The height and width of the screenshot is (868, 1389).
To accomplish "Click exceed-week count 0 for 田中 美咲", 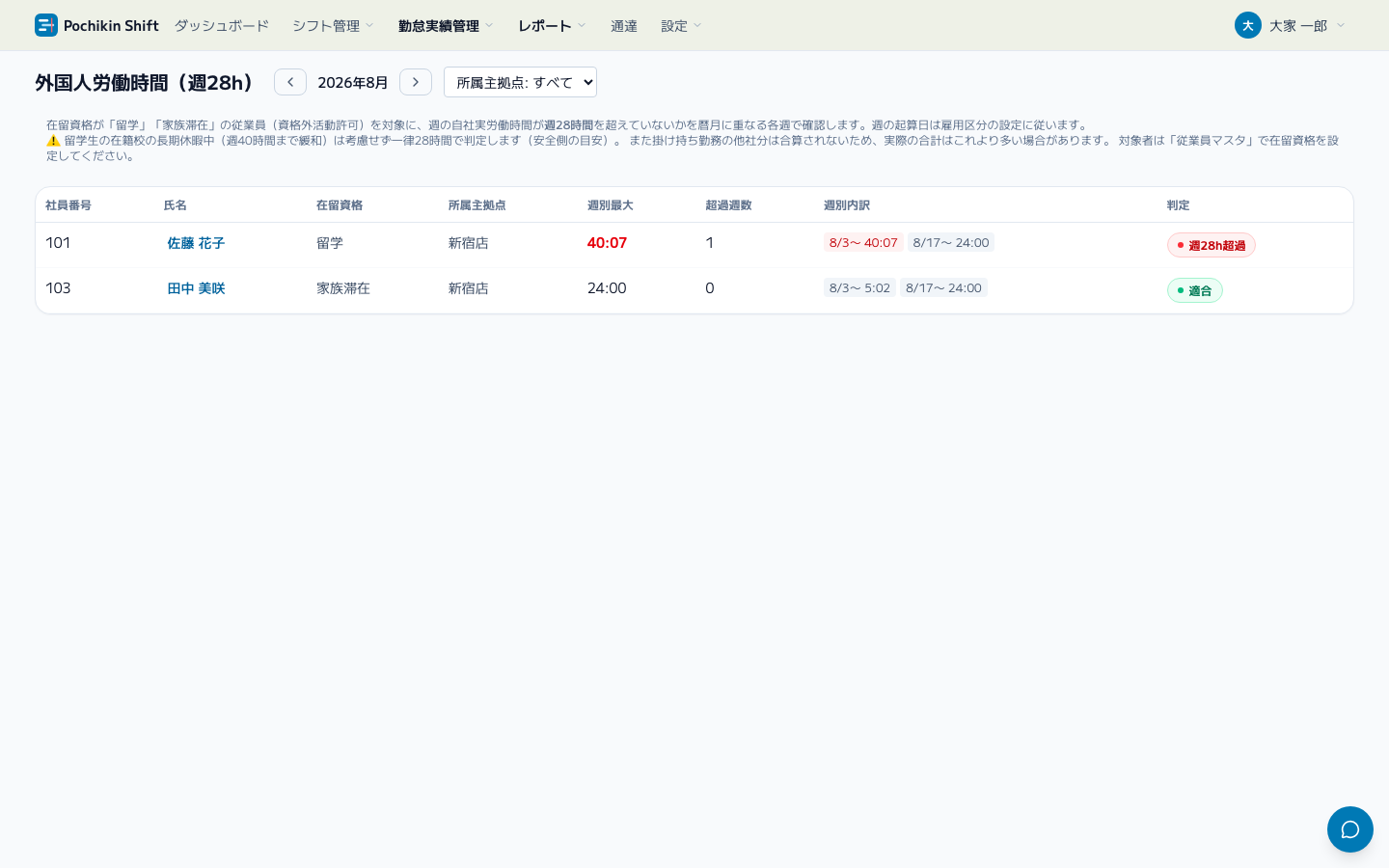I will [x=710, y=288].
